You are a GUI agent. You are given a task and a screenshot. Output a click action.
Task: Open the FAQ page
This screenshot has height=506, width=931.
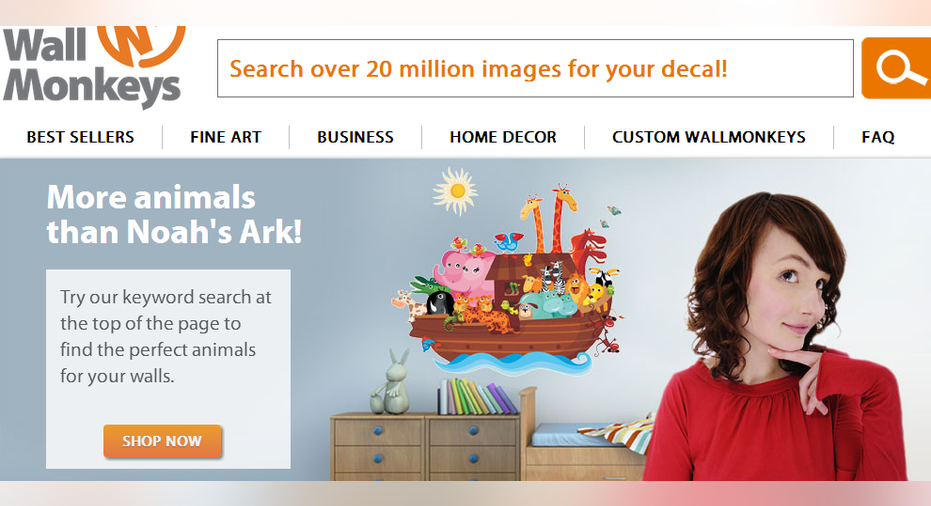(x=878, y=137)
